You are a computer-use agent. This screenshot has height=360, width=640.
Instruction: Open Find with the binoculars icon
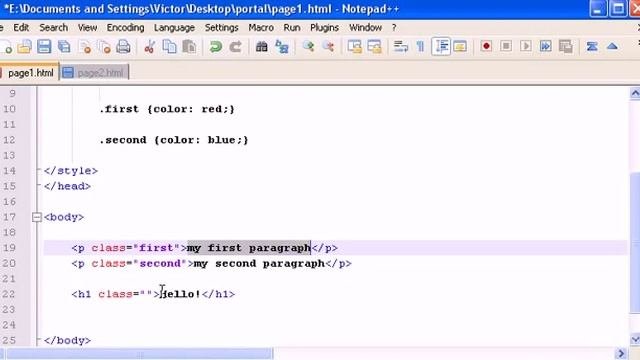coord(262,47)
